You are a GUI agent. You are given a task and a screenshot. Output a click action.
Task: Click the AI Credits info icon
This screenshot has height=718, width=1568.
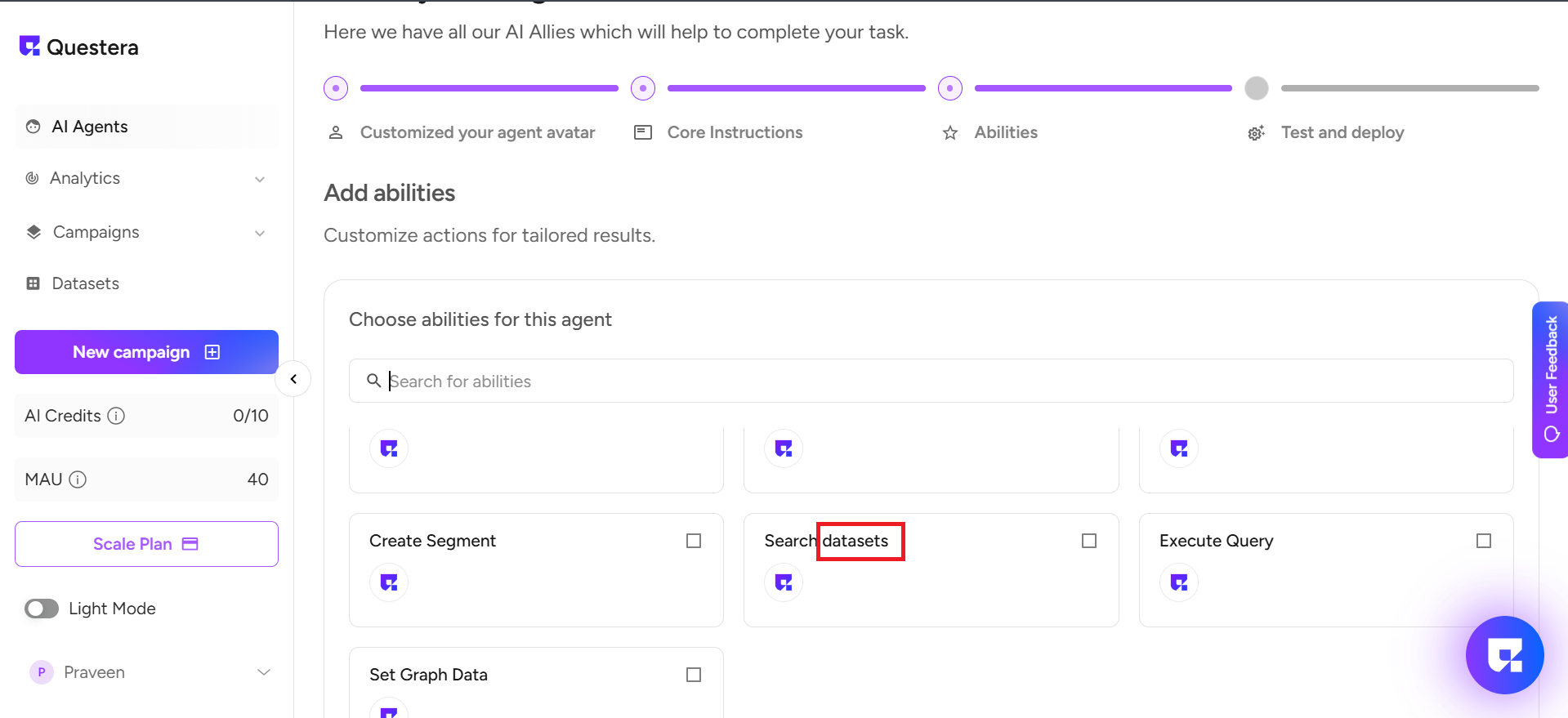point(117,416)
